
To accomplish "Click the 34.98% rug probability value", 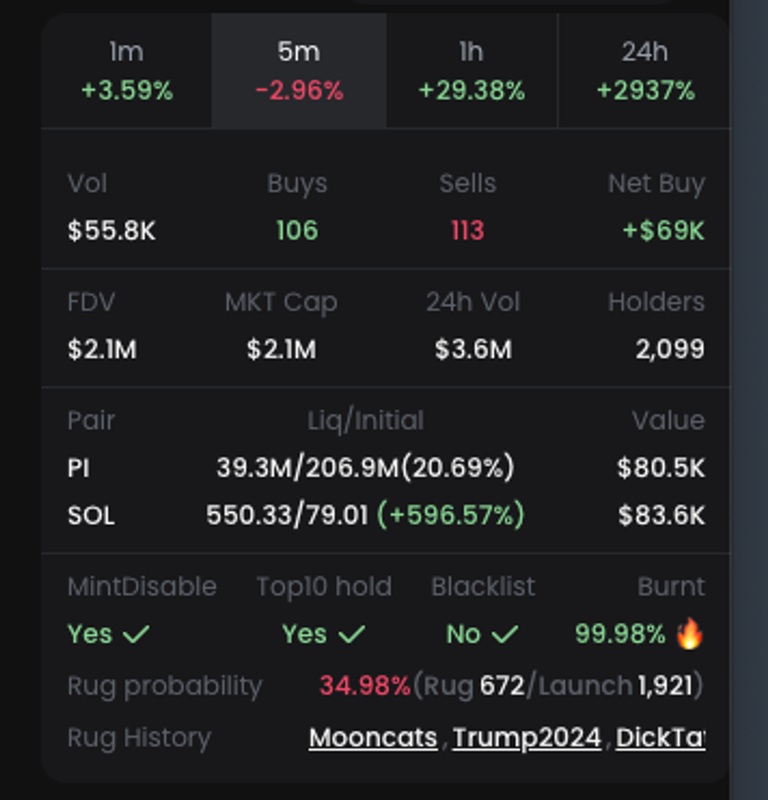I will [x=364, y=686].
